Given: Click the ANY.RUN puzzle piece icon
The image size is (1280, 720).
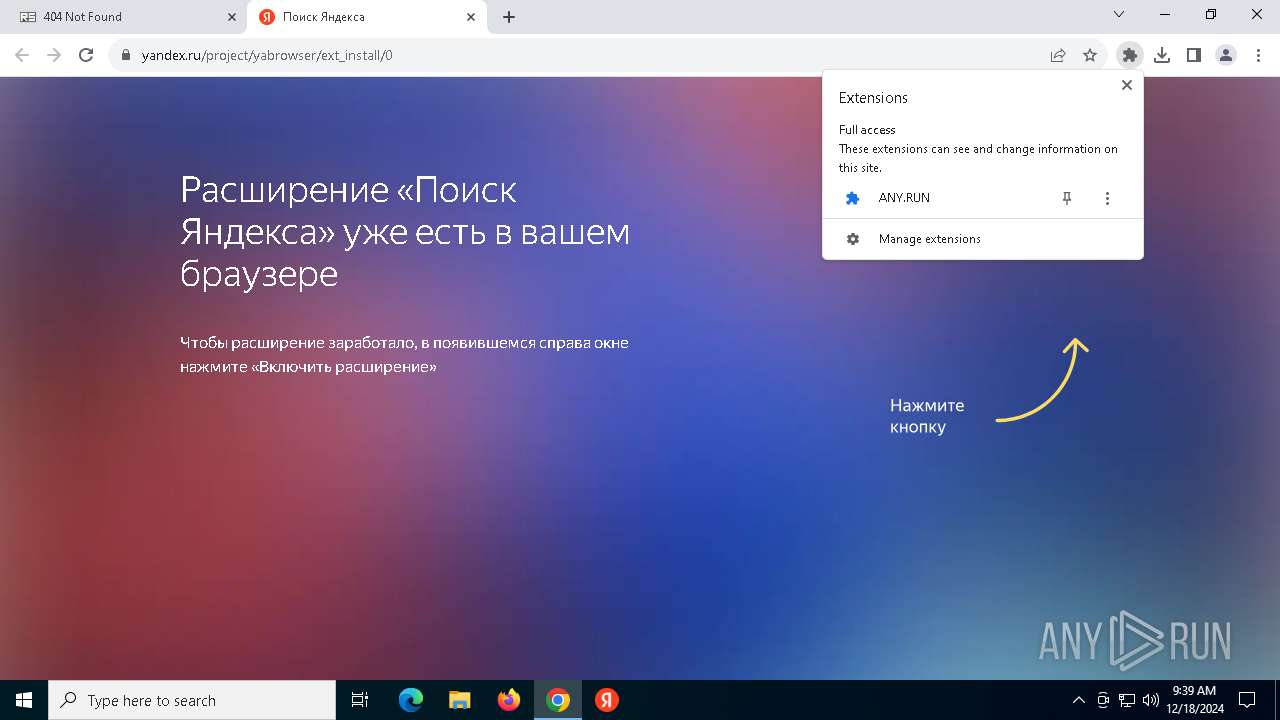Looking at the screenshot, I should coord(853,198).
